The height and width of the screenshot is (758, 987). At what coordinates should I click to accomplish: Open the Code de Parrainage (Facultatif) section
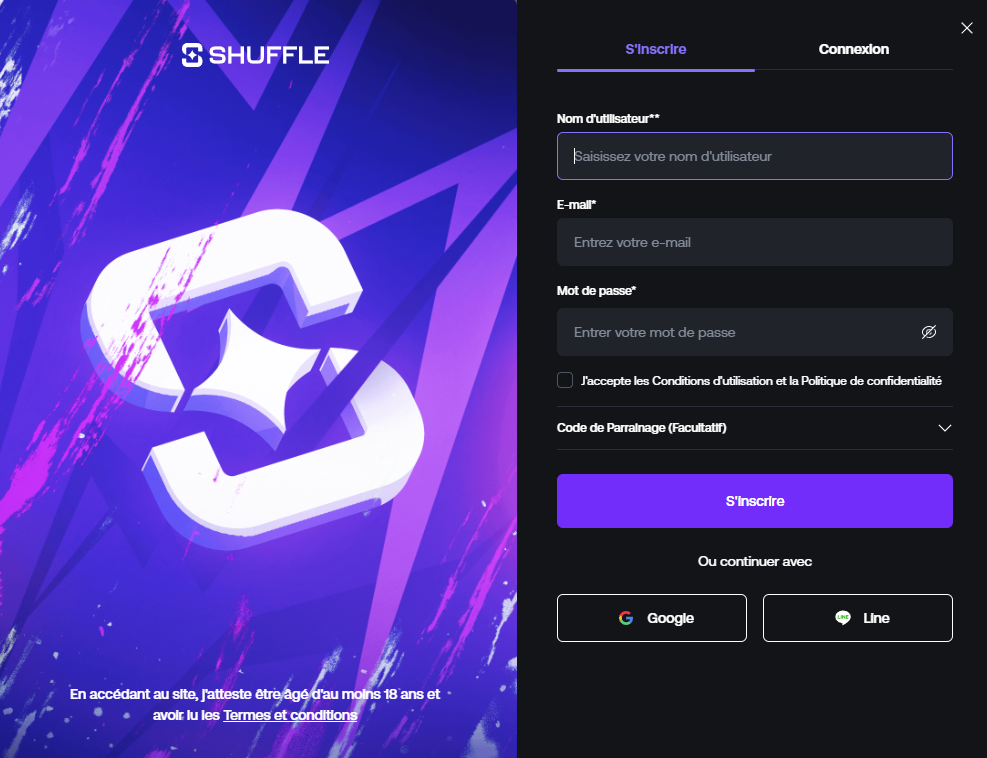(755, 428)
